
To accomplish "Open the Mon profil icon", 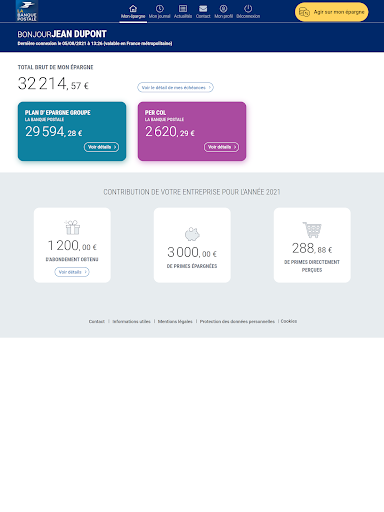I will coord(223,9).
